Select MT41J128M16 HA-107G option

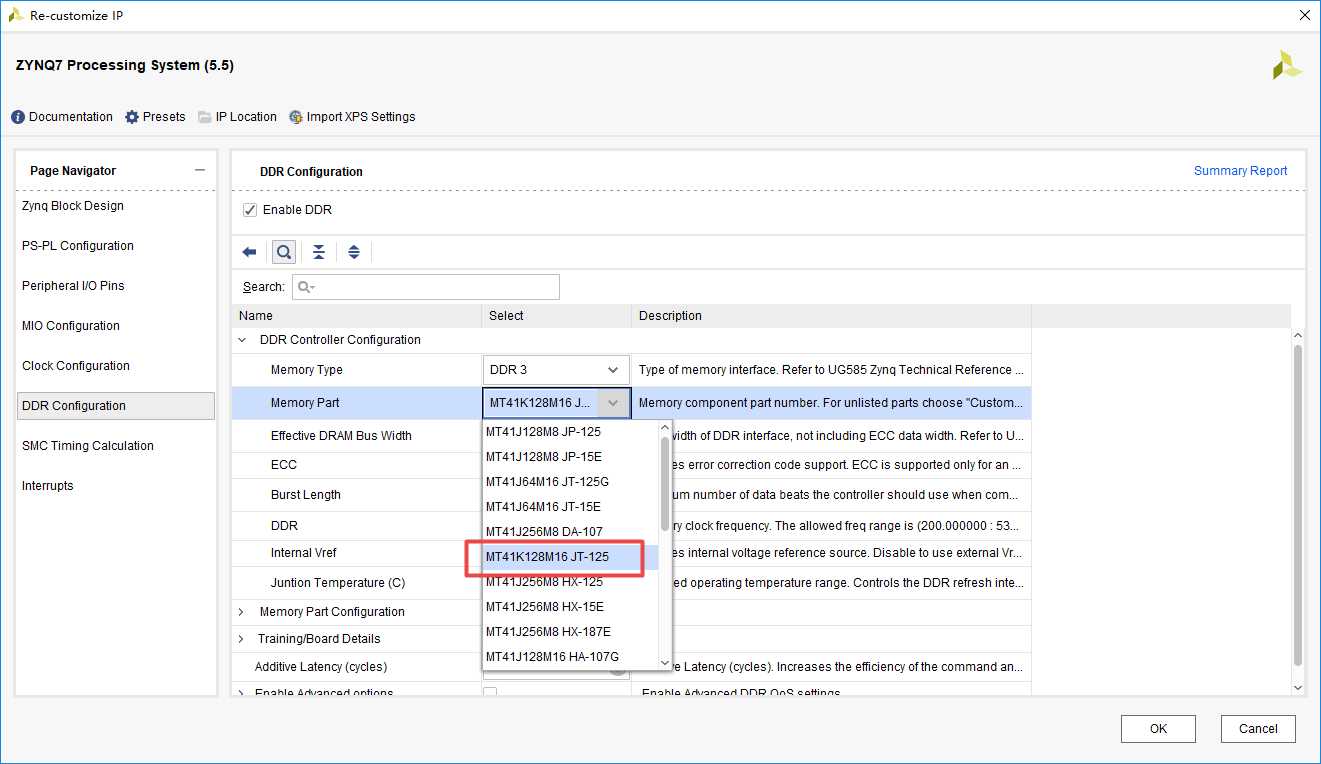[570, 657]
